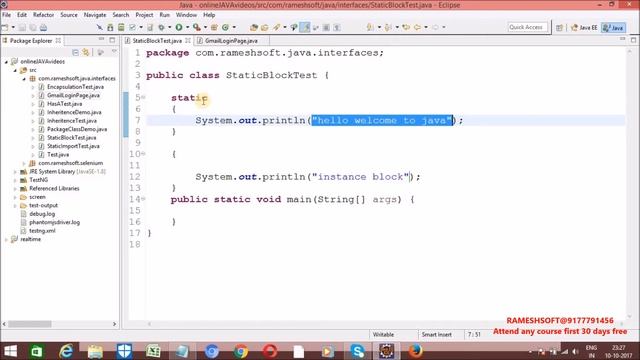Click the Package Explorer horizontal scrollbar thumb
Image resolution: width=640 pixels, height=360 pixels.
coord(30,324)
